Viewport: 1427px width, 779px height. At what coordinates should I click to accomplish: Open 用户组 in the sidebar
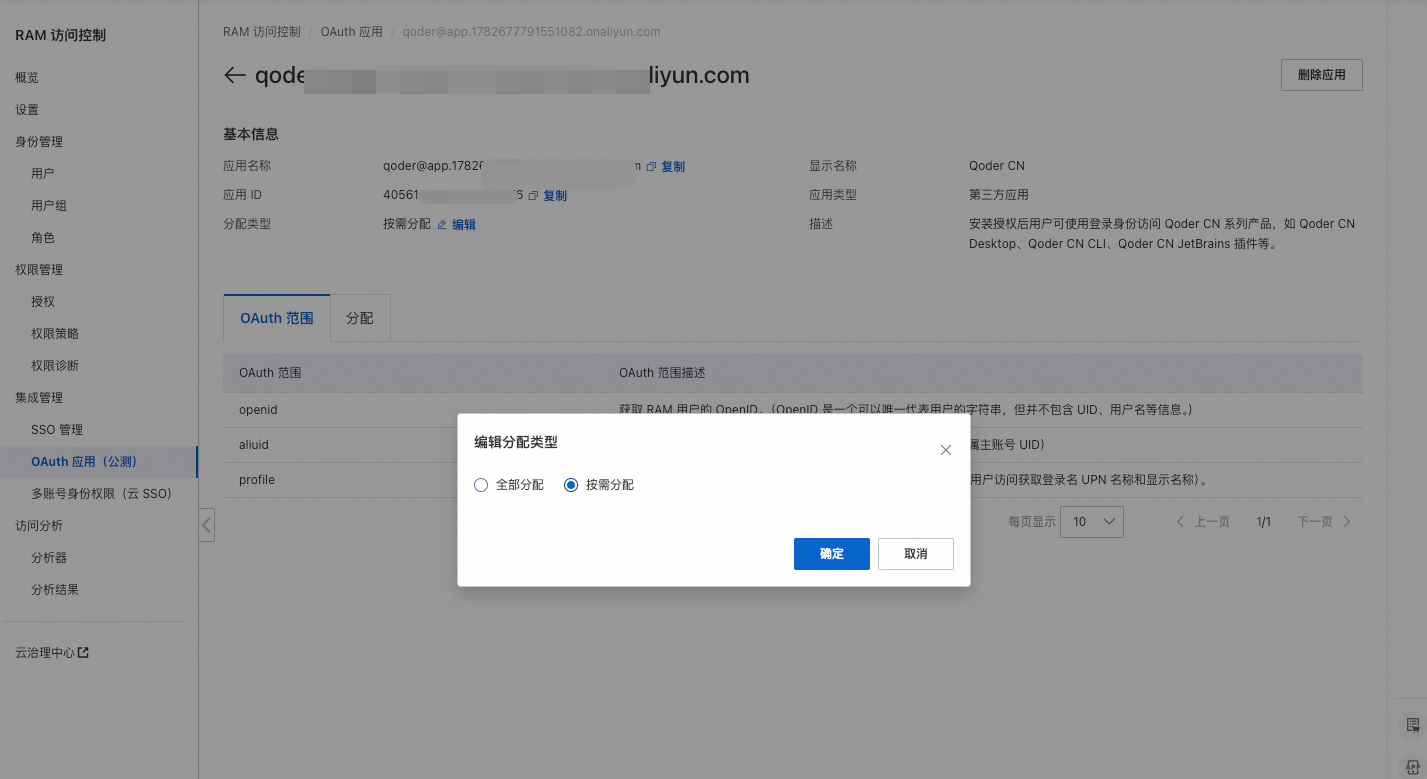coord(49,206)
